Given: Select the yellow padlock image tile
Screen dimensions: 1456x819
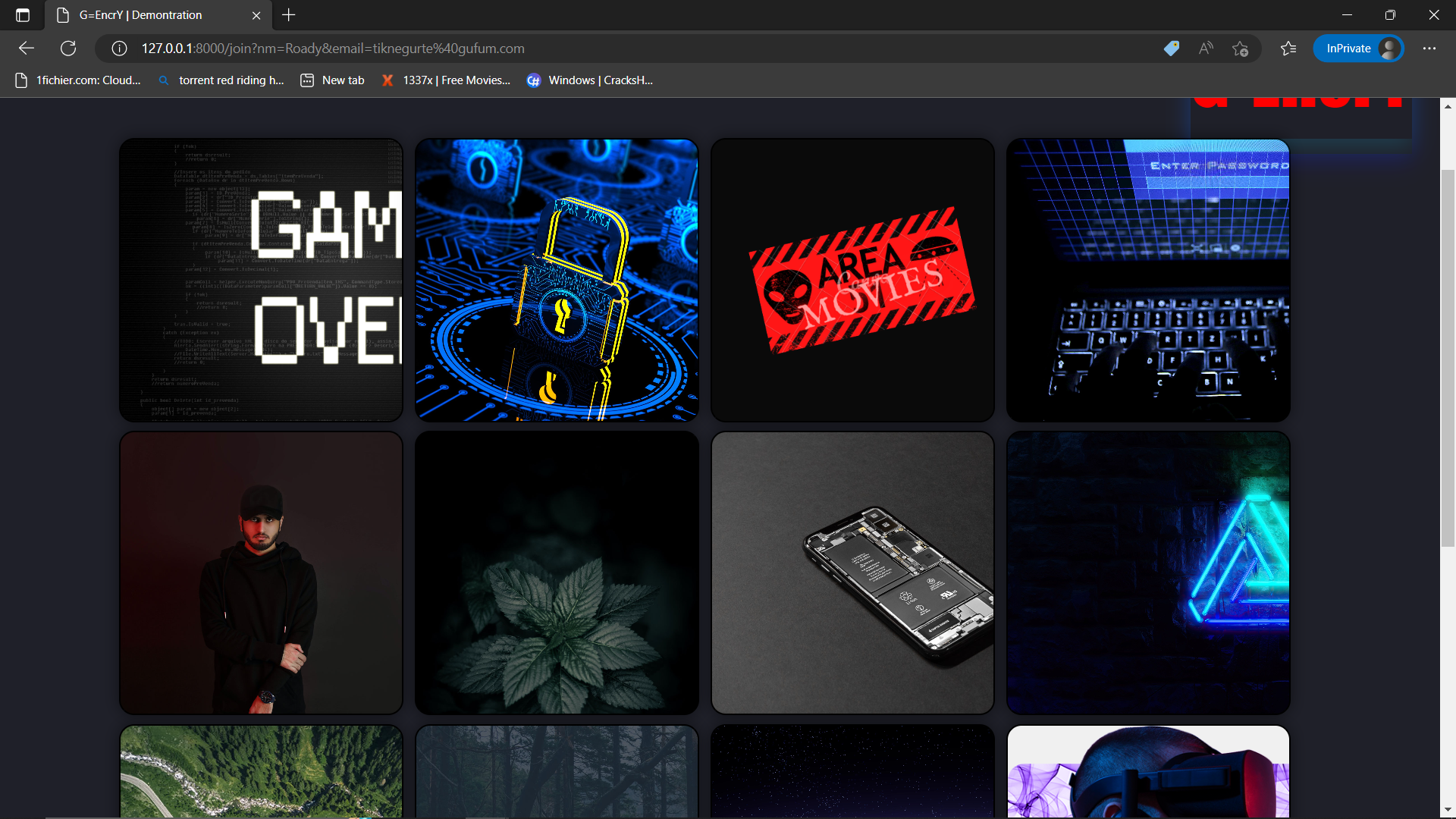Looking at the screenshot, I should (557, 280).
